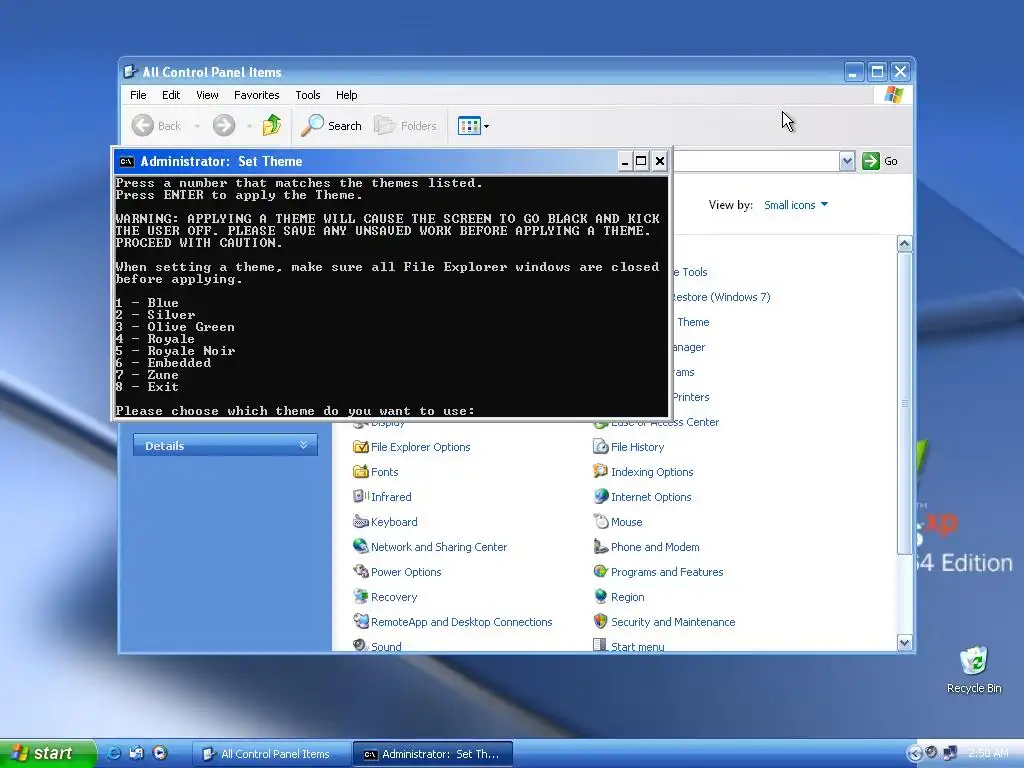Image resolution: width=1024 pixels, height=768 pixels.
Task: Open the Back history dropdown arrow
Action: click(197, 126)
